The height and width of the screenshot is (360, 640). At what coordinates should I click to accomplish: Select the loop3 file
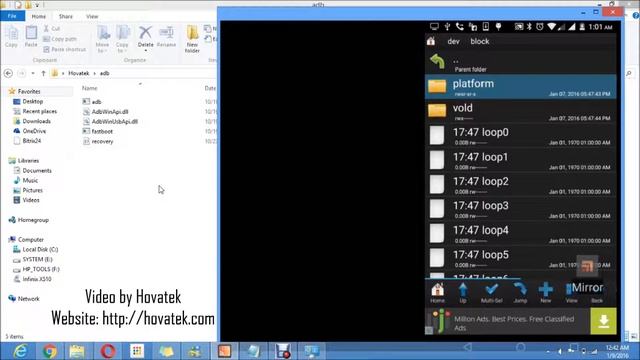click(x=520, y=209)
